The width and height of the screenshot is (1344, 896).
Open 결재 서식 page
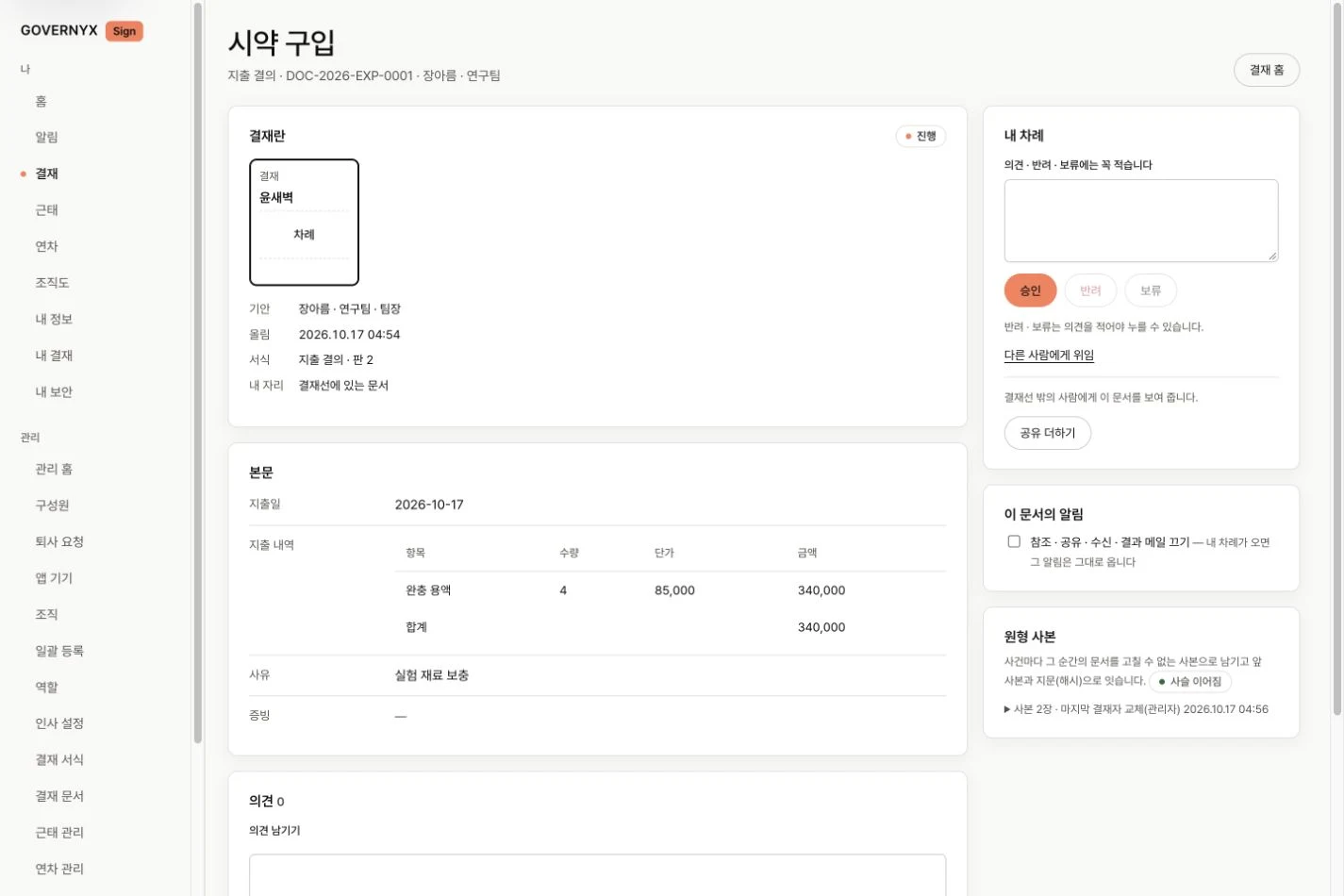[x=59, y=759]
